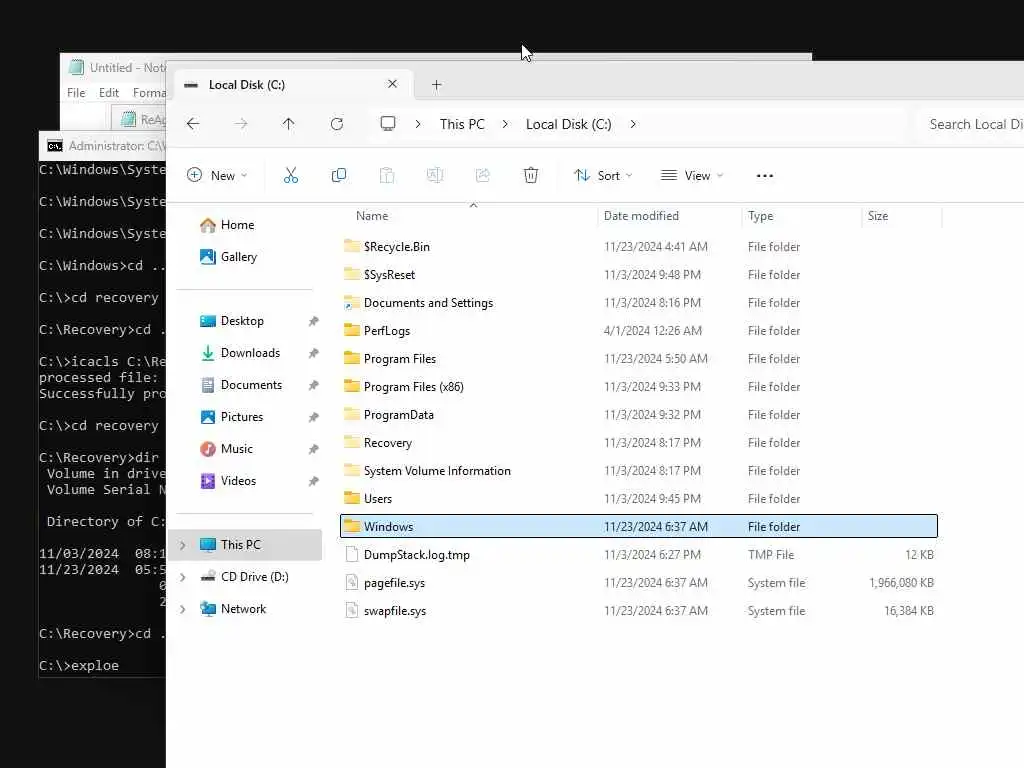Image resolution: width=1024 pixels, height=768 pixels.
Task: Select the DumpStack.log.tmp file
Action: coord(639,555)
